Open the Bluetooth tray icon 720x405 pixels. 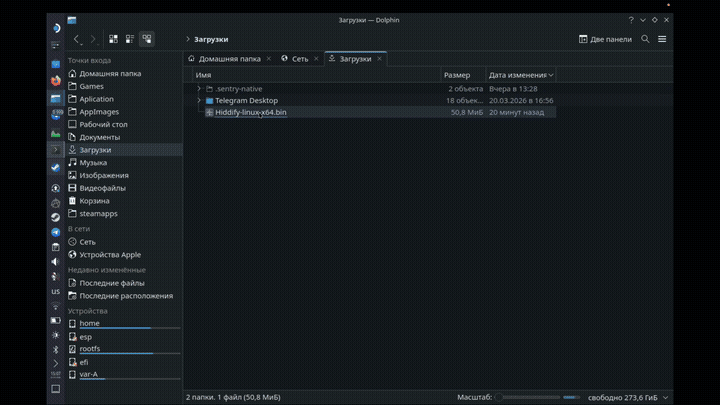(56, 350)
